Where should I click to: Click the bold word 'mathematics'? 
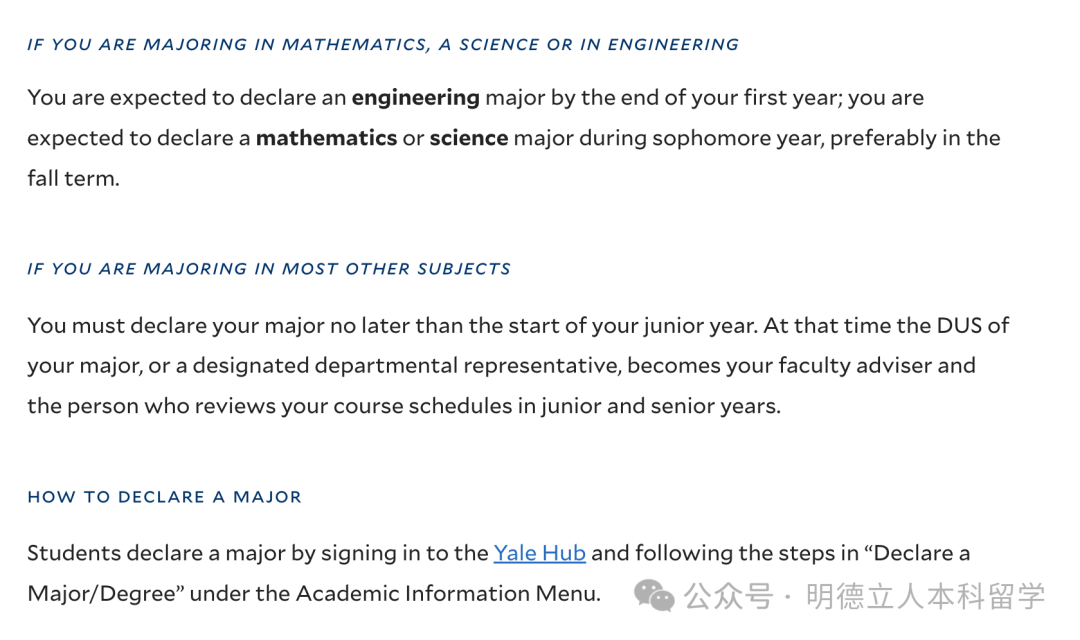(x=326, y=138)
